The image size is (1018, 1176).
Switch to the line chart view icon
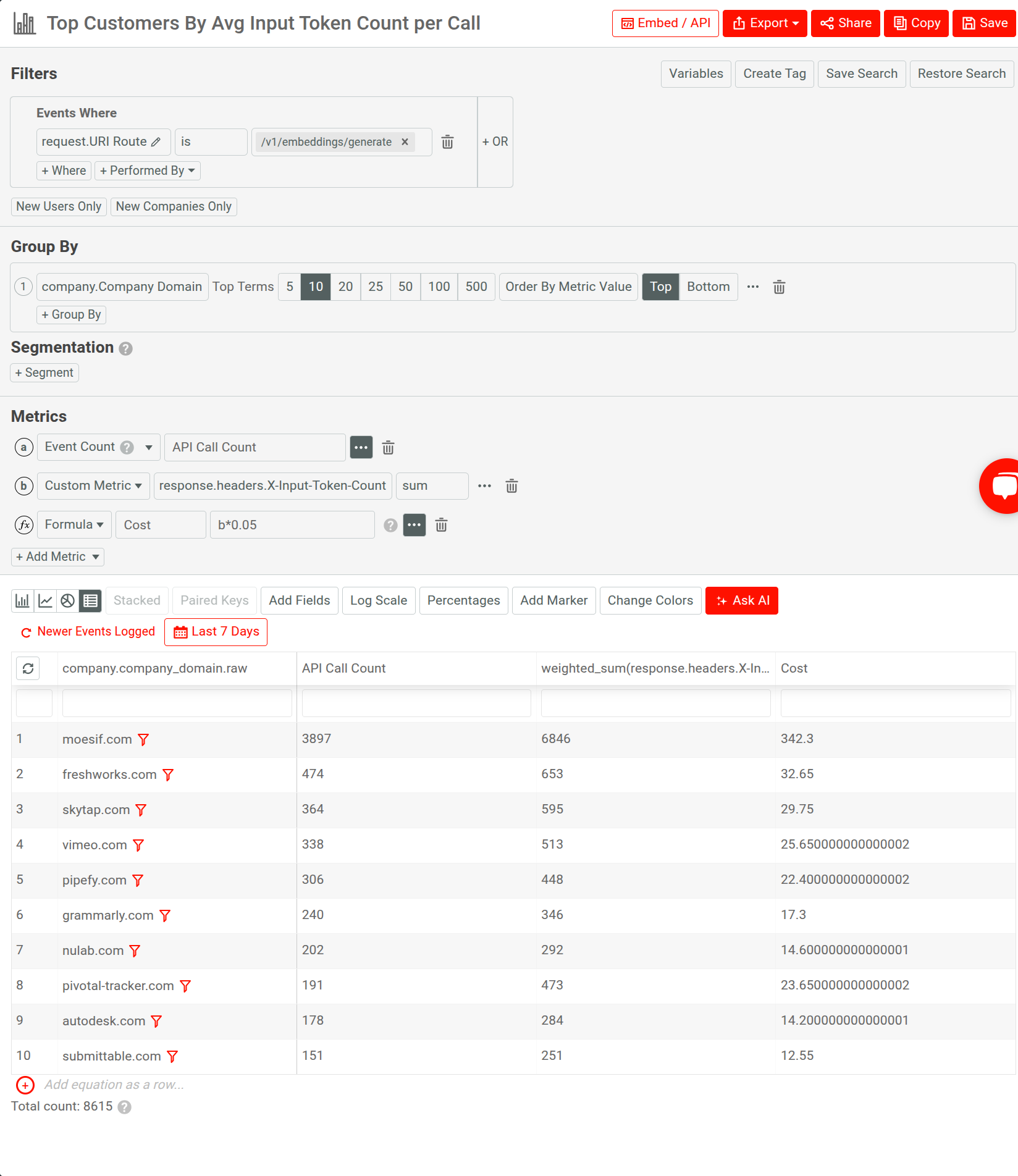(44, 600)
